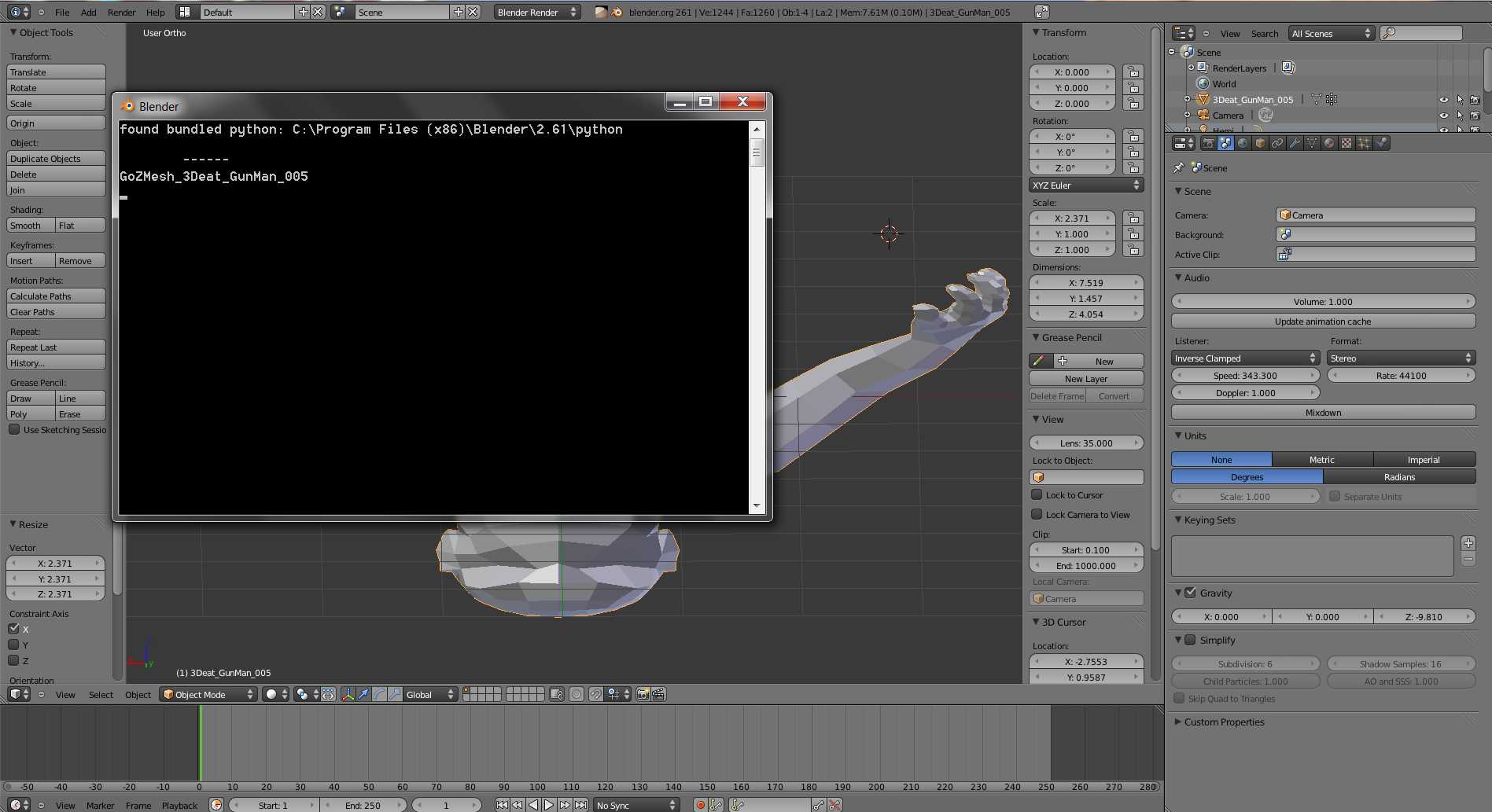Open the Texture properties tab
Screen dimensions: 1492x812
(1346, 142)
